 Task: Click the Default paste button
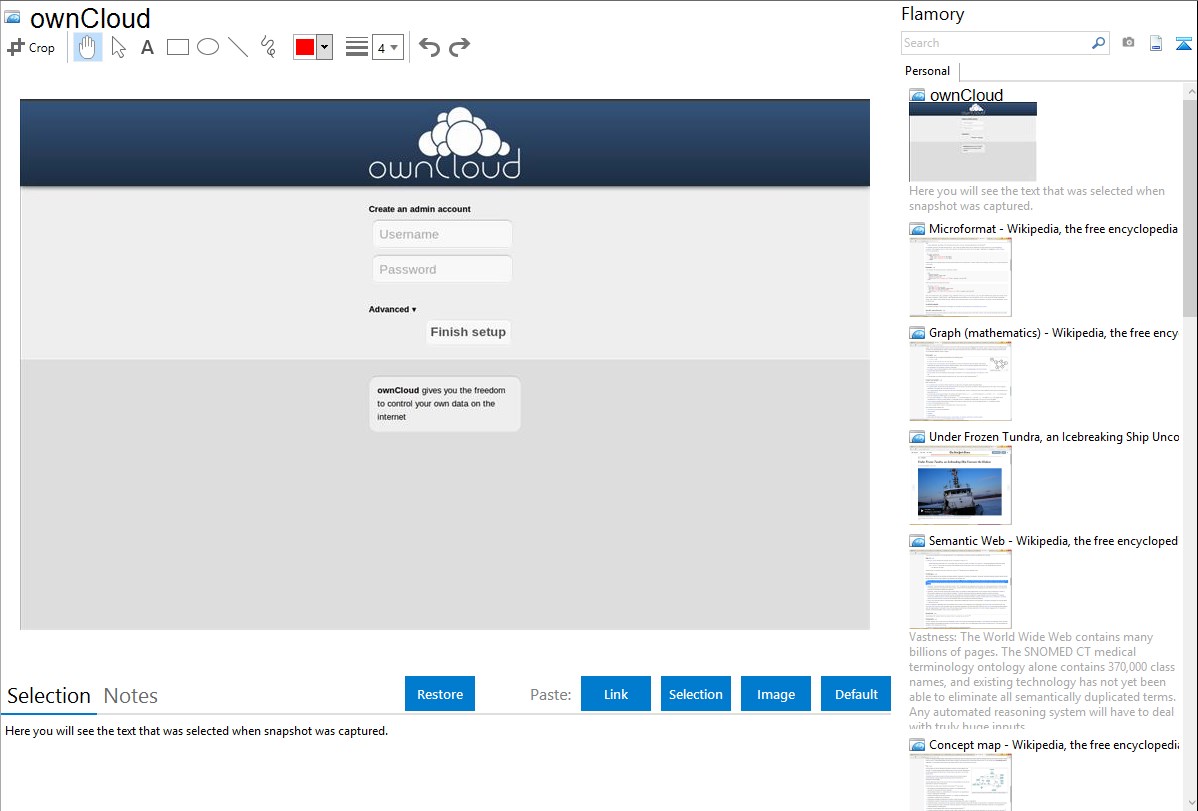[x=856, y=694]
